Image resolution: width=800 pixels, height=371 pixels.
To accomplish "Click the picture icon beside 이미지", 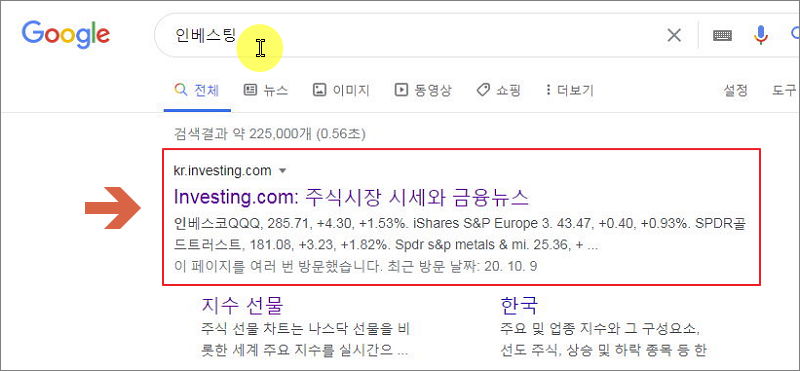I will tap(319, 90).
